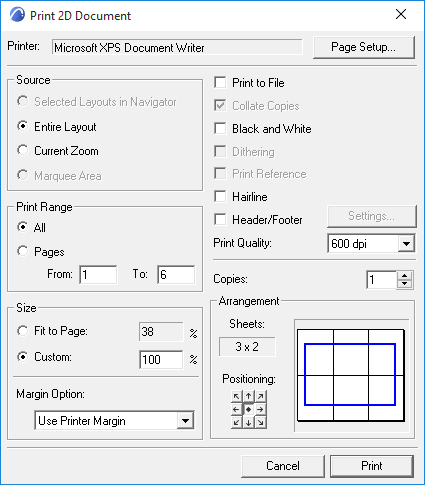Click the To page number field
The image size is (425, 485).
click(x=176, y=275)
